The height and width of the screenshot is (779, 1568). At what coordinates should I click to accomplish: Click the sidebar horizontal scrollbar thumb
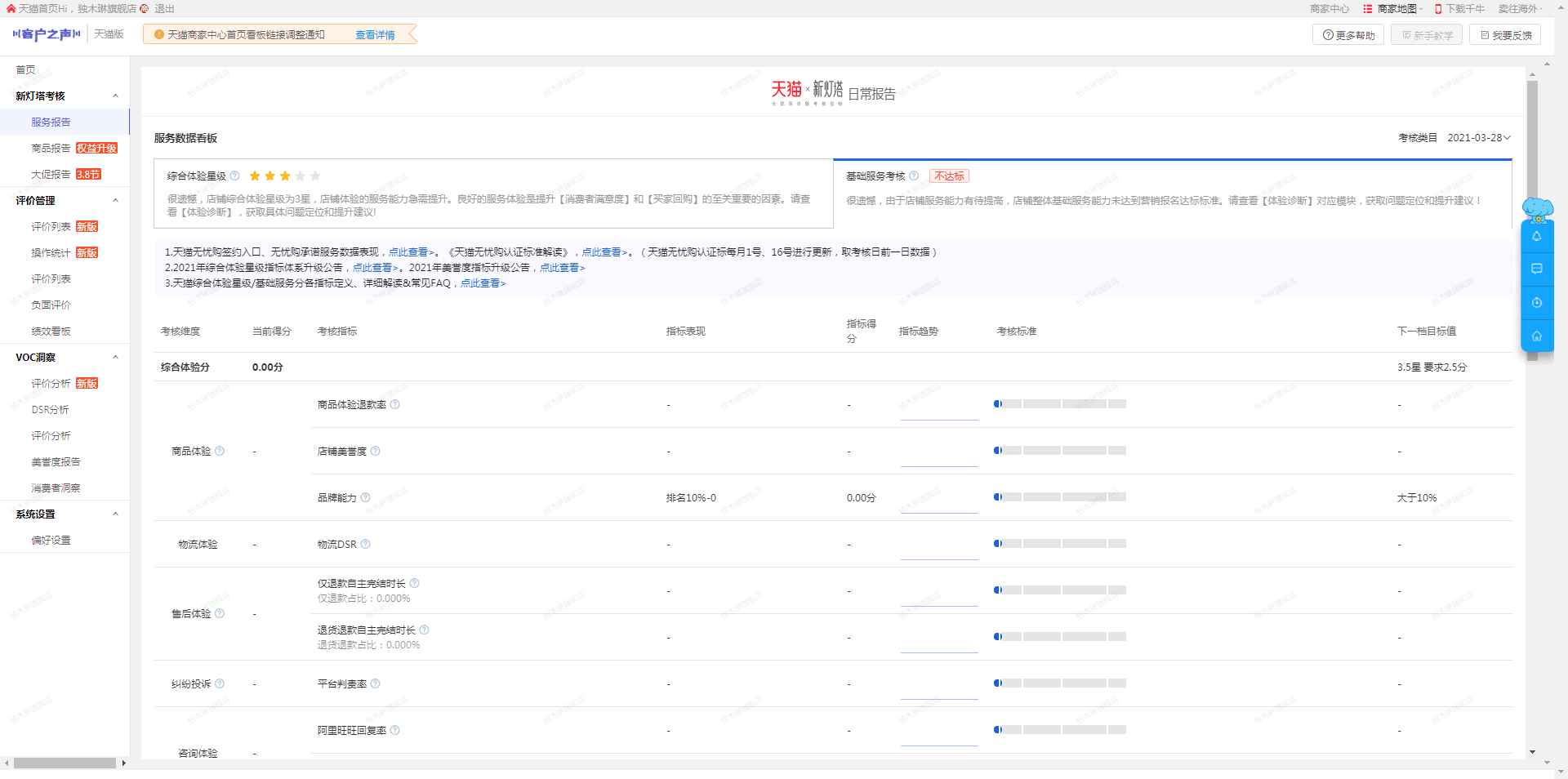(x=65, y=763)
